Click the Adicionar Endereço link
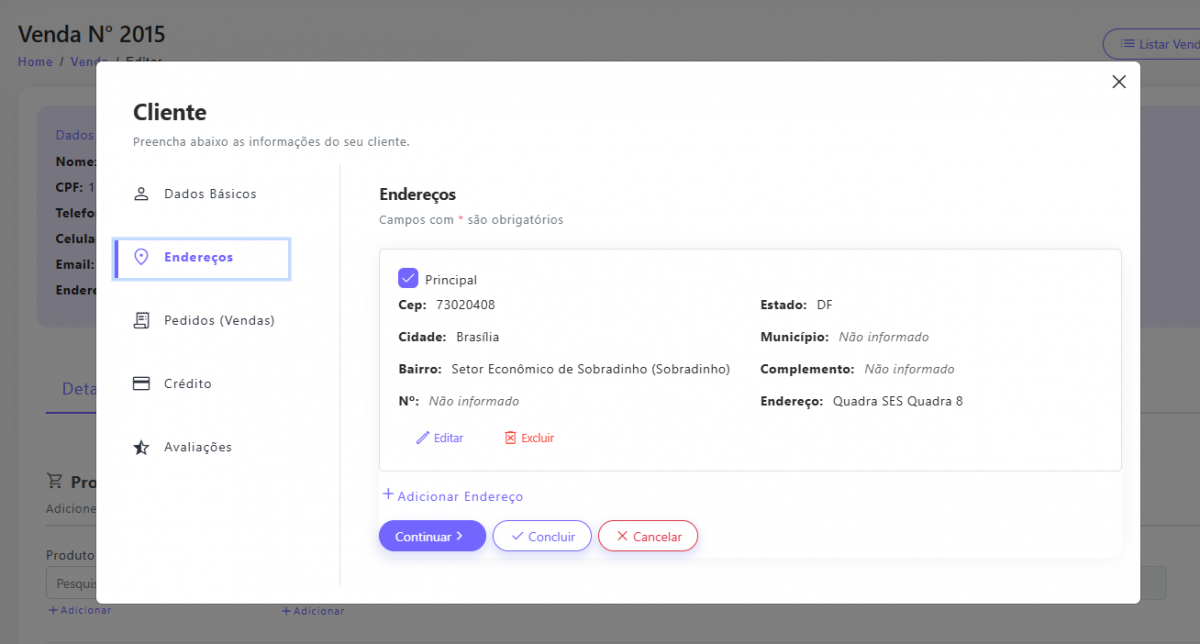The width and height of the screenshot is (1200, 644). 460,497
